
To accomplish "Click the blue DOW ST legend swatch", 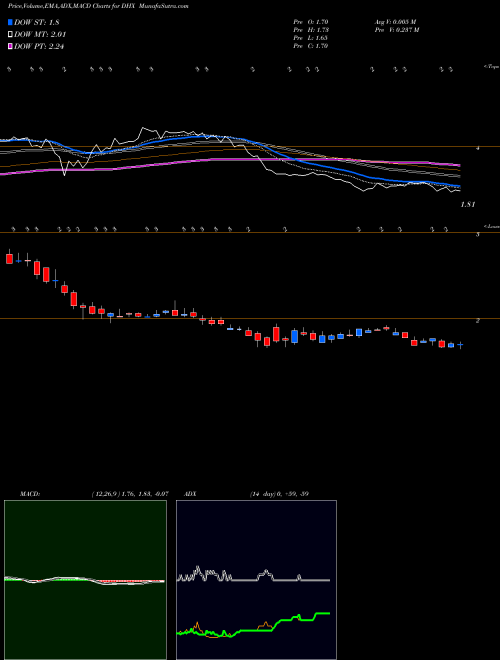I will [x=11, y=22].
